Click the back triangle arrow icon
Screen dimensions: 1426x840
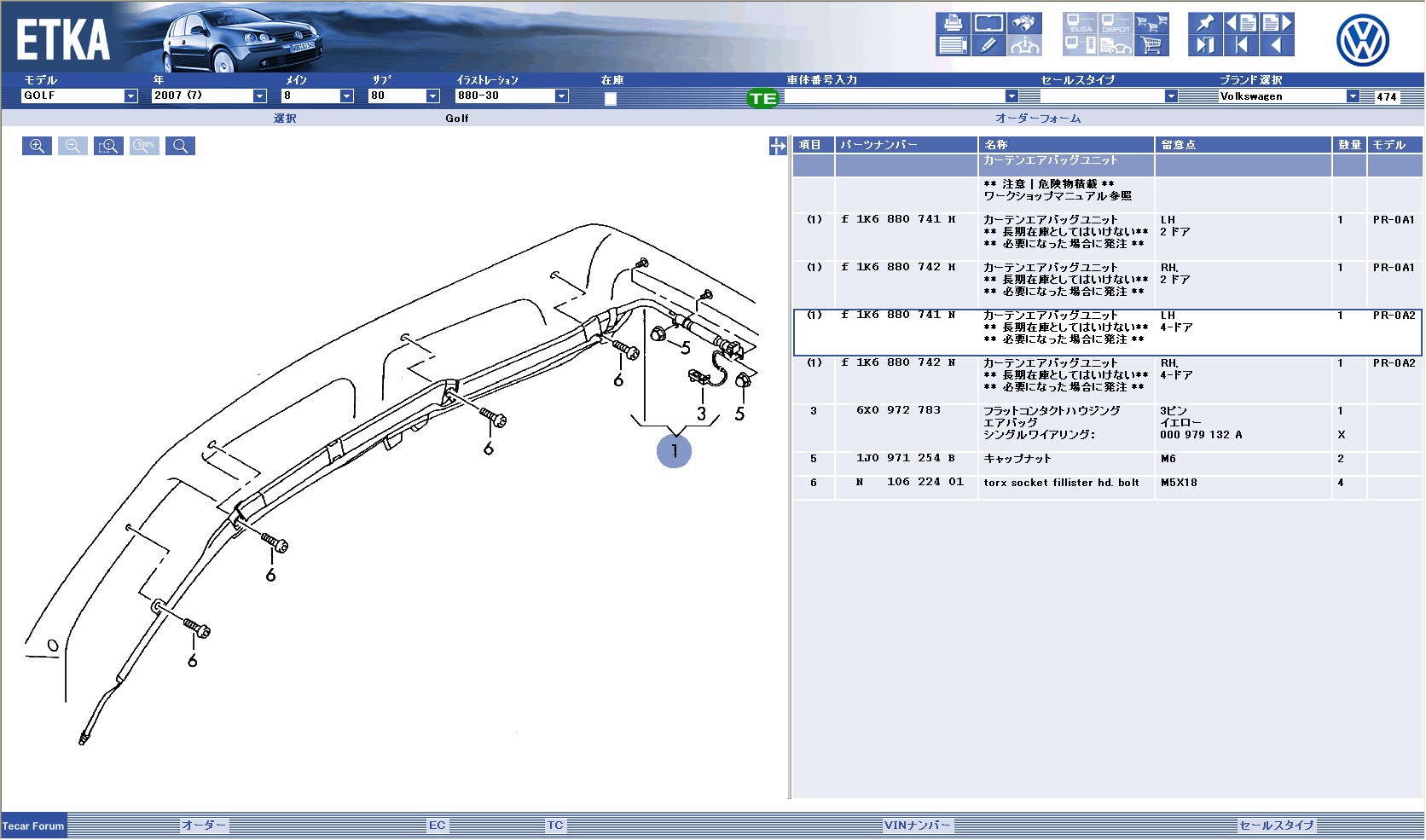[x=1277, y=45]
